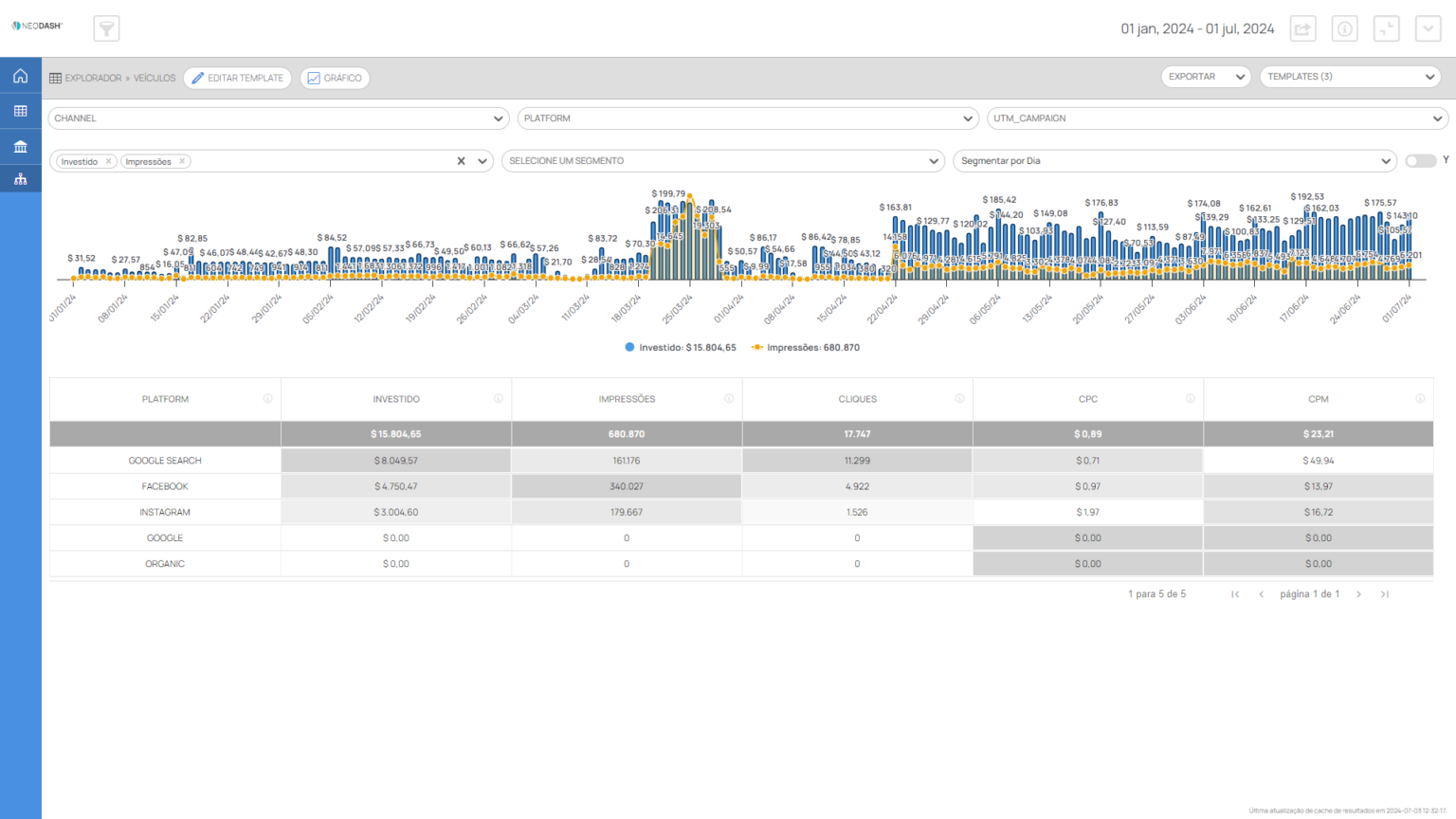The width and height of the screenshot is (1456, 819).
Task: Click the hierarchy tree sidebar icon
Action: coord(20,179)
